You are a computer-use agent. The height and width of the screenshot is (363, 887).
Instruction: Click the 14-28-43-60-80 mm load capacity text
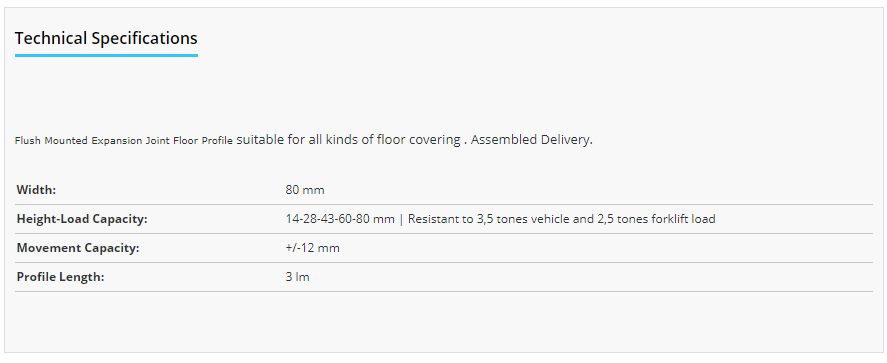pos(340,219)
